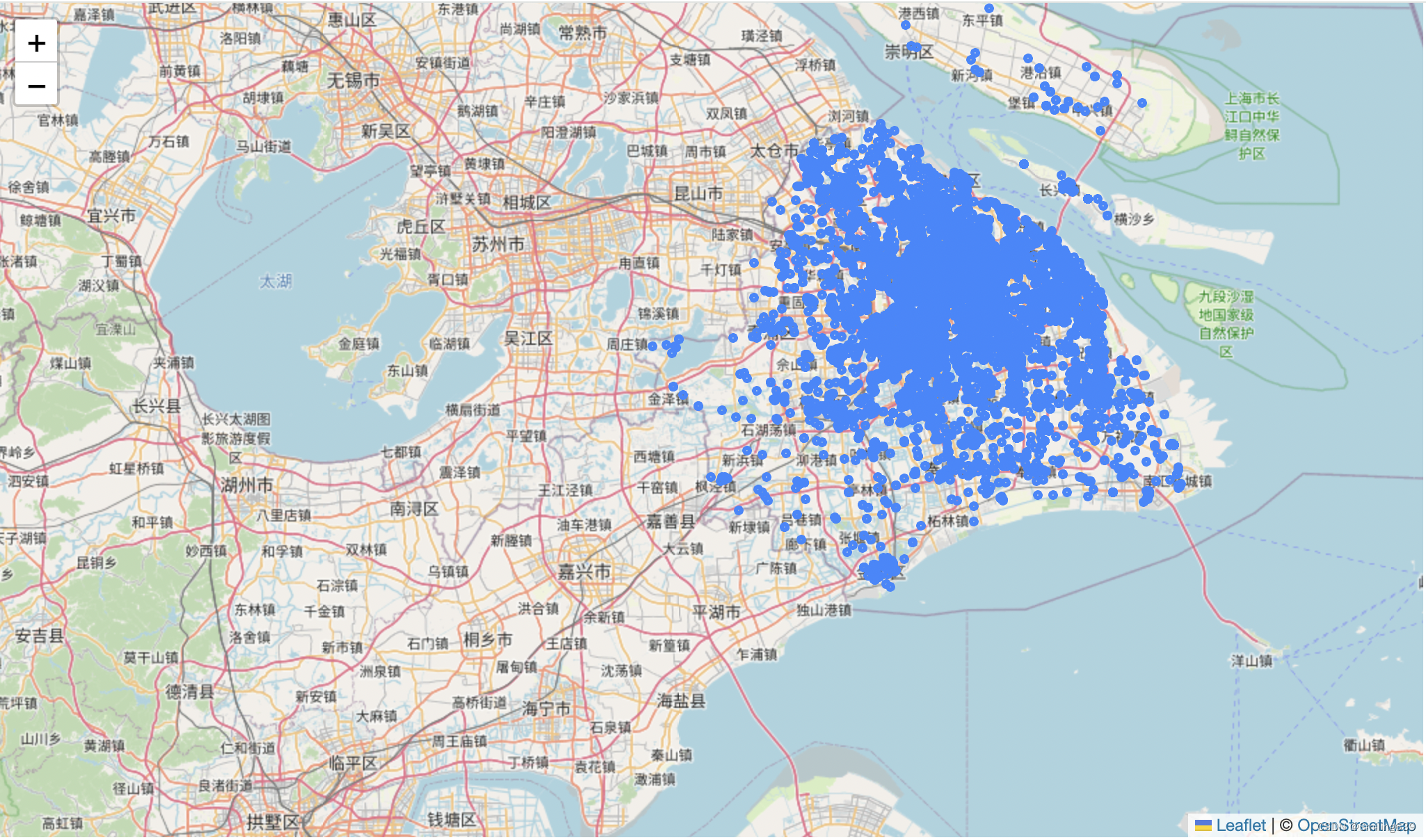Zoom out with the minus button
Image resolution: width=1426 pixels, height=840 pixels.
(x=36, y=86)
